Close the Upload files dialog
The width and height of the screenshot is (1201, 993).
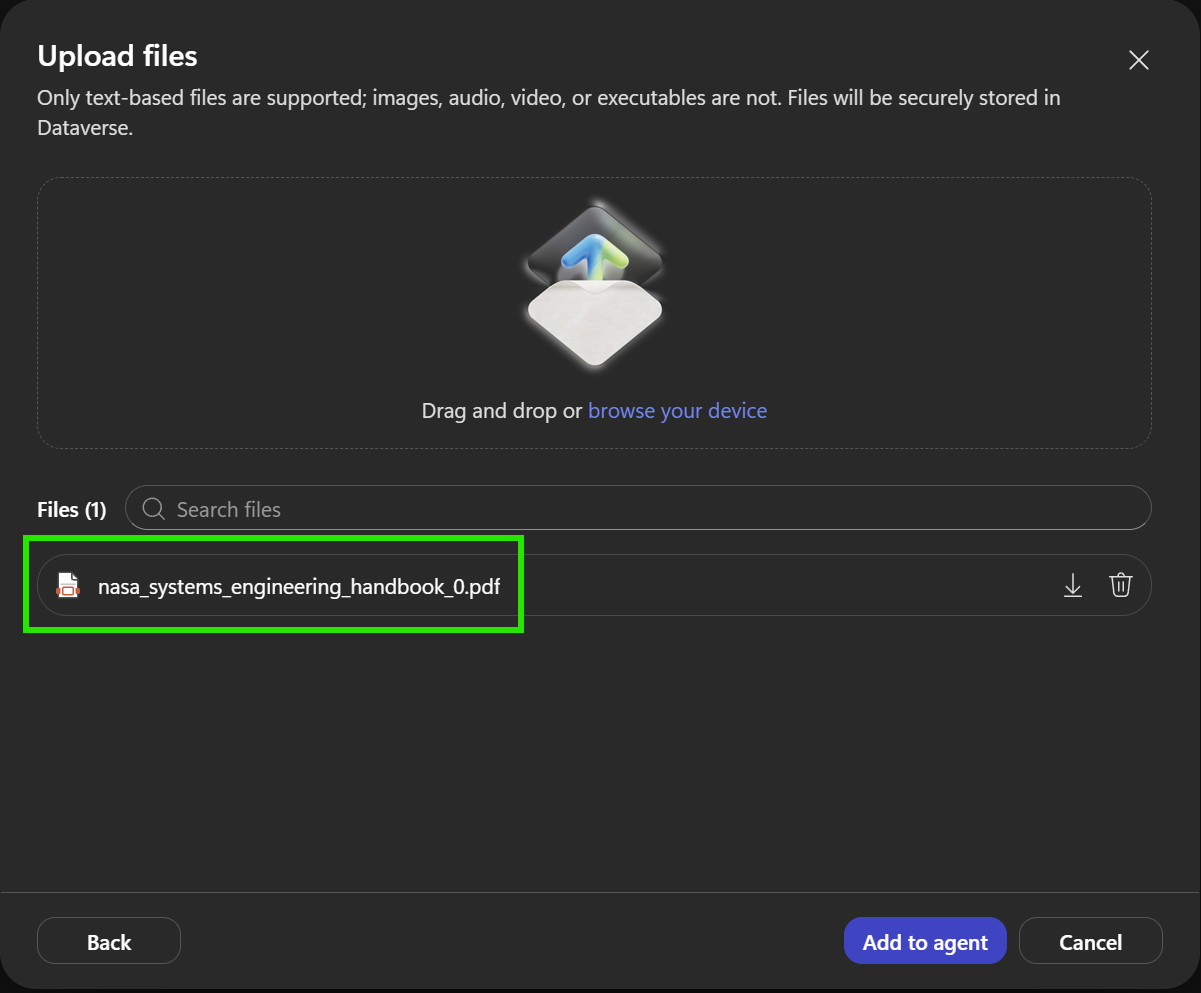click(x=1138, y=60)
